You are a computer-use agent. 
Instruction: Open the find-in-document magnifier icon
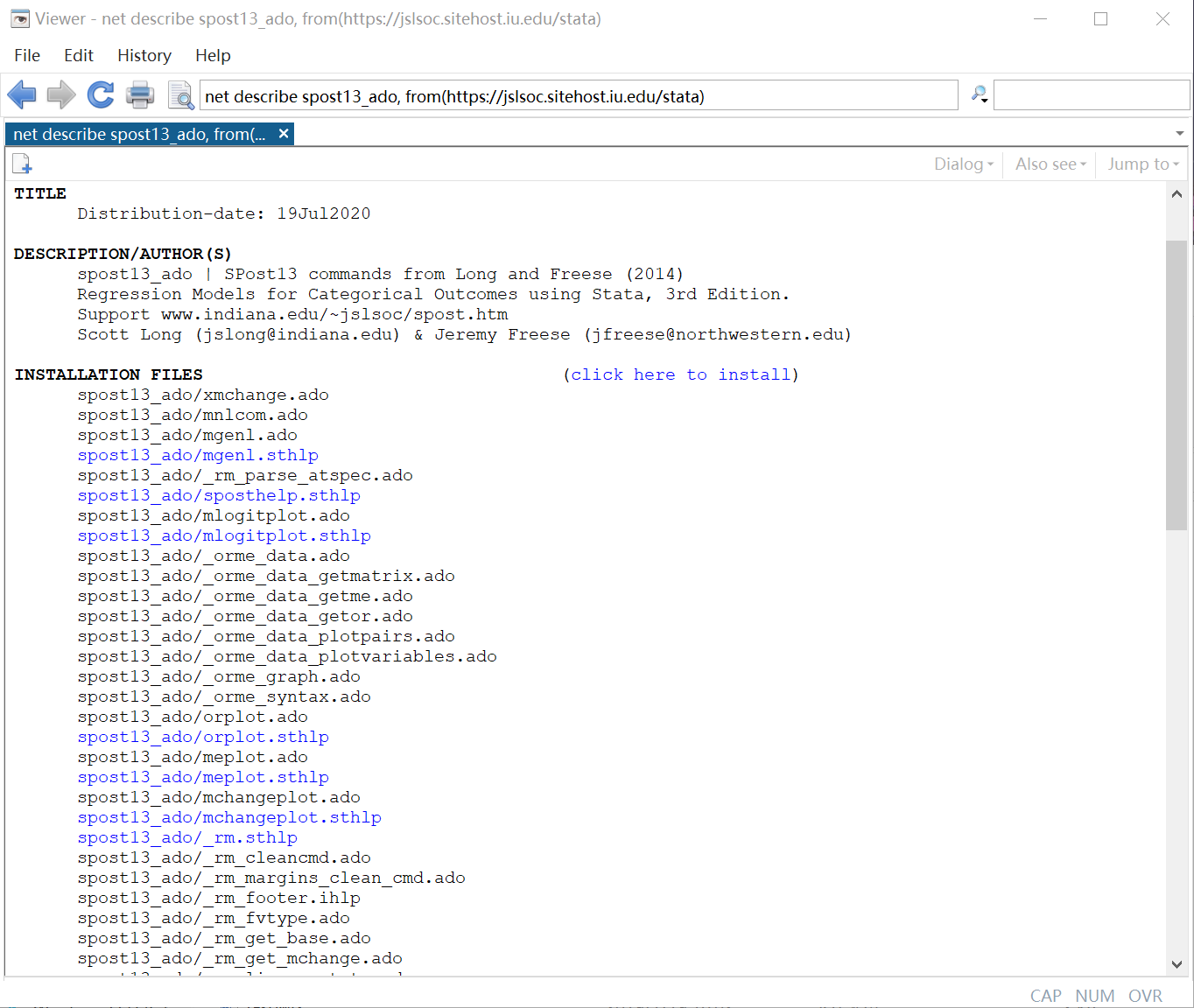coord(180,96)
